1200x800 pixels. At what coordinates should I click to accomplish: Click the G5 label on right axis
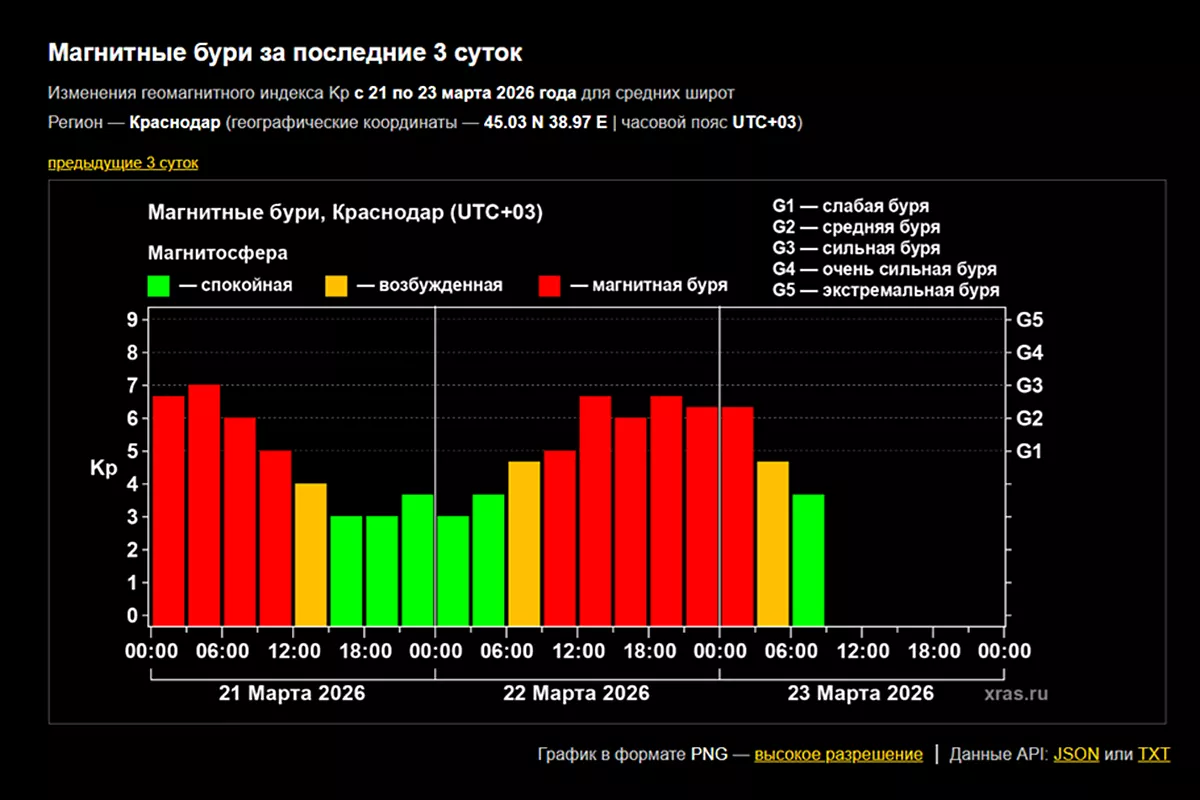[1029, 321]
